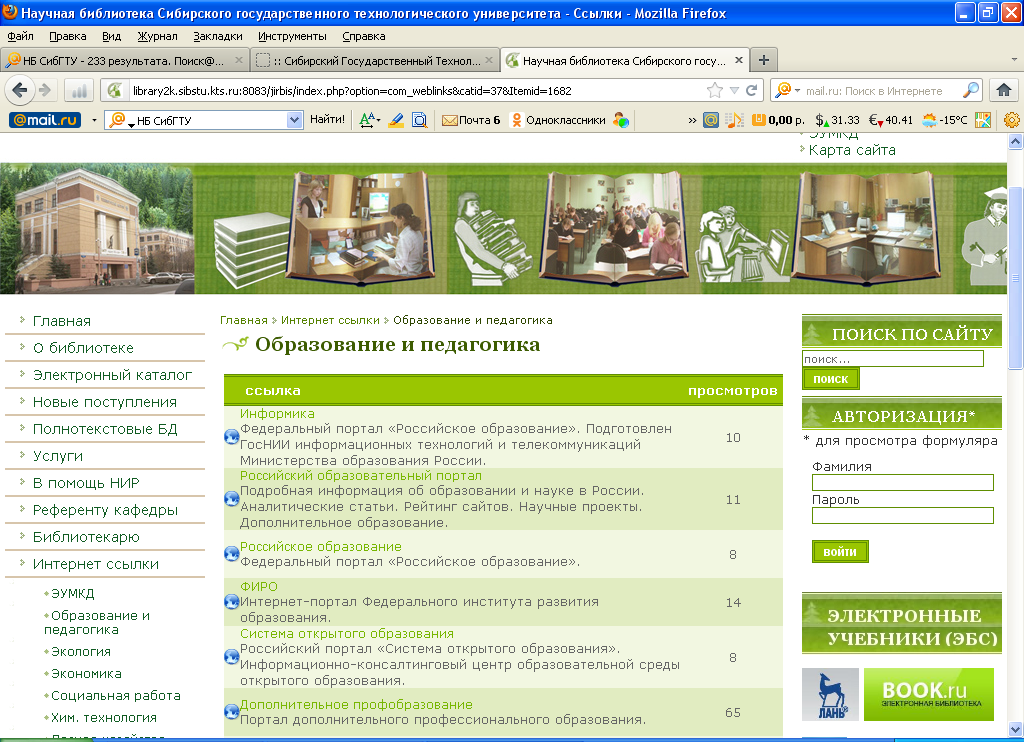Open the Firefox home page icon

pos(1004,90)
